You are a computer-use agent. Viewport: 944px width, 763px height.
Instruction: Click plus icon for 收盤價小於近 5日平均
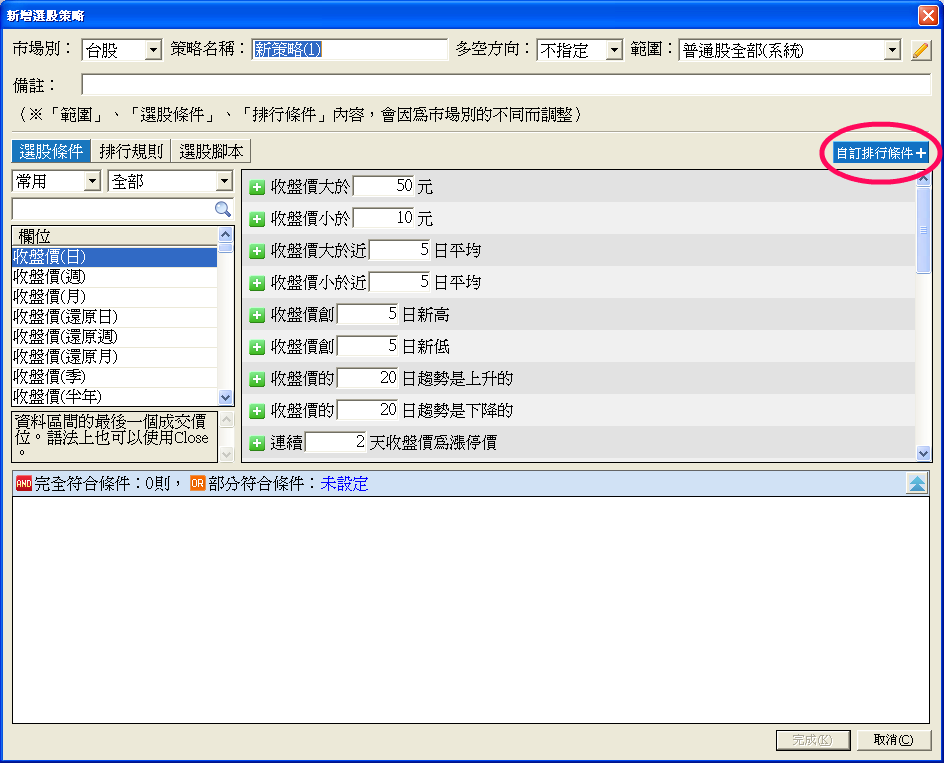(257, 283)
